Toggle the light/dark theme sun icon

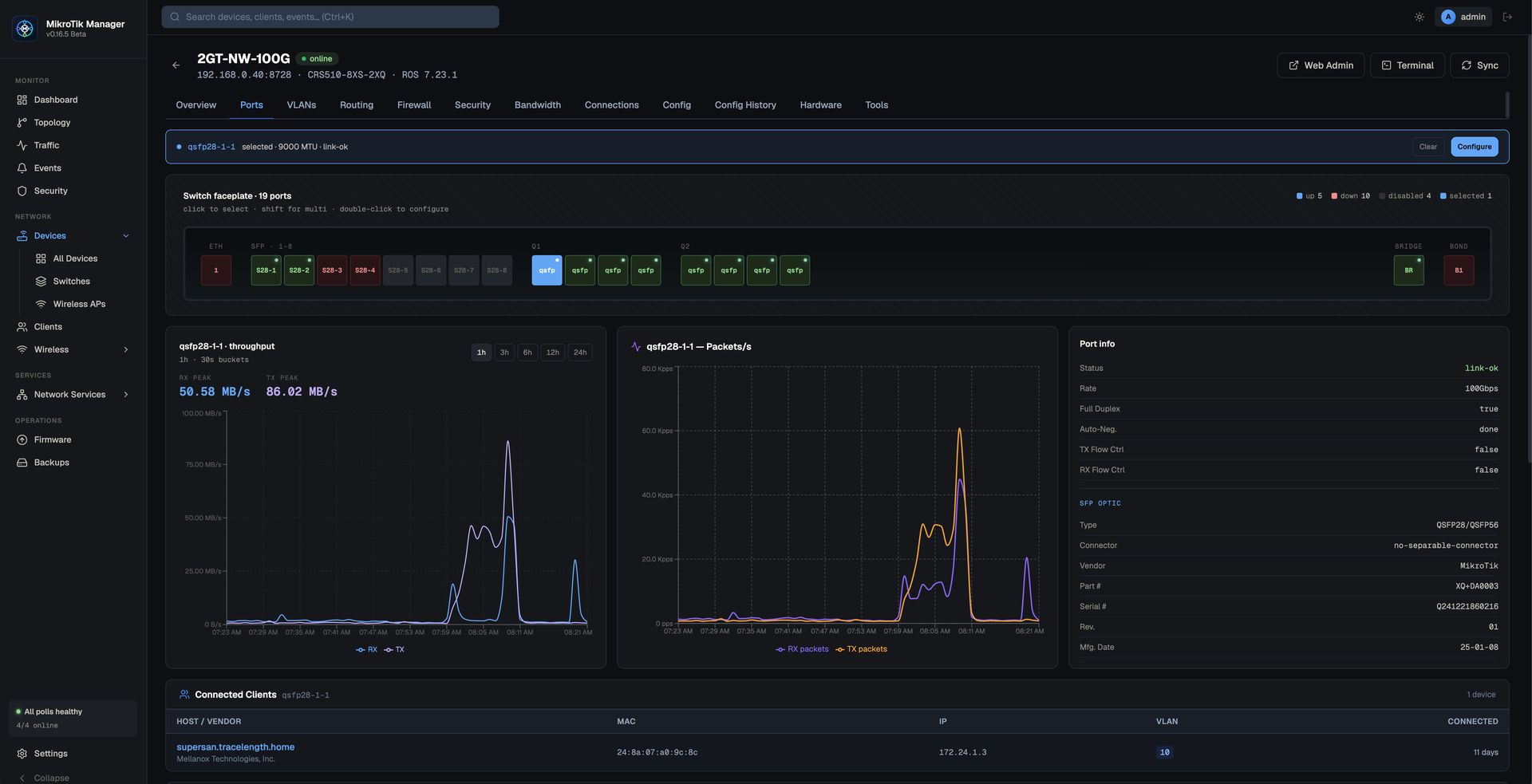1419,17
